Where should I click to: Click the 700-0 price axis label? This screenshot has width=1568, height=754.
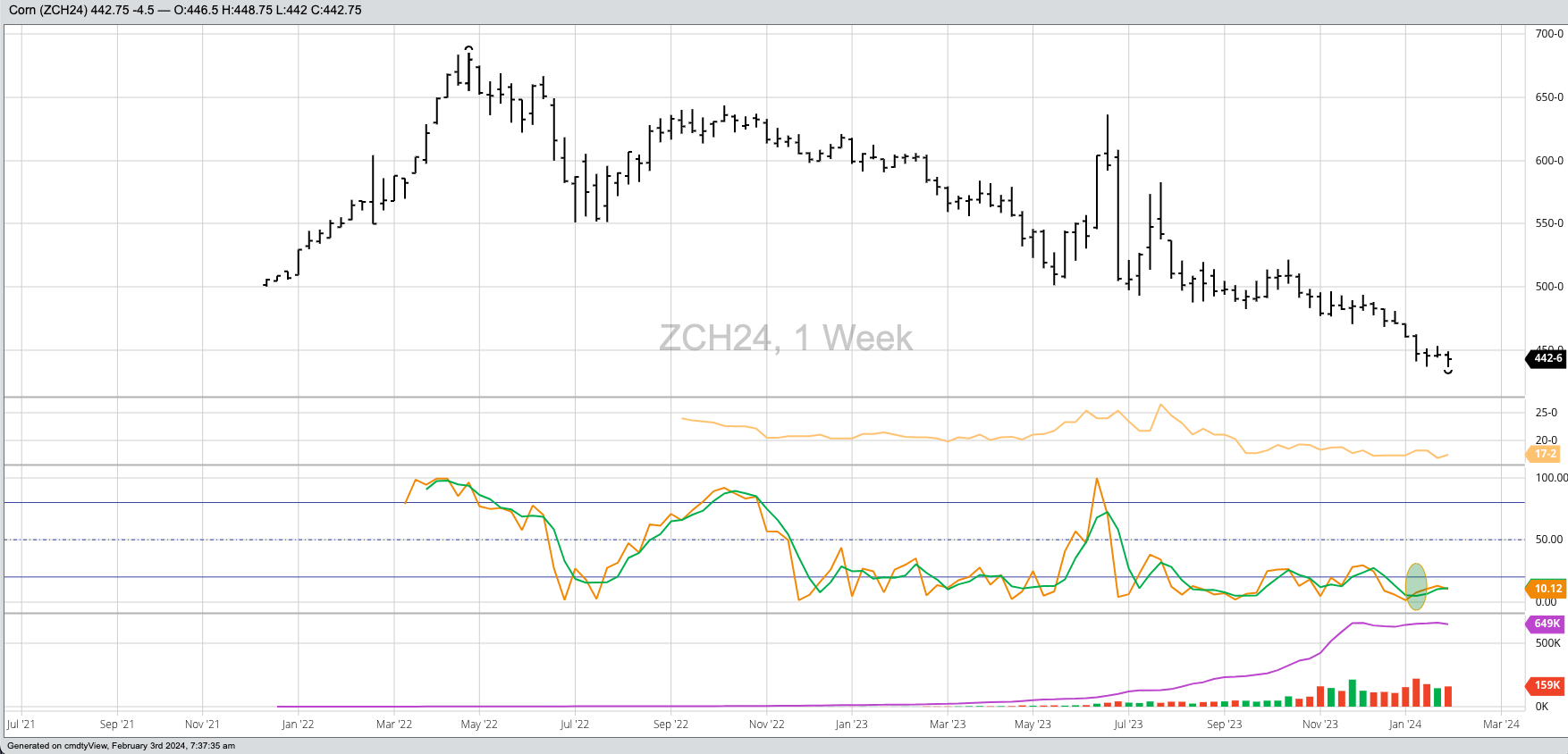[x=1549, y=34]
